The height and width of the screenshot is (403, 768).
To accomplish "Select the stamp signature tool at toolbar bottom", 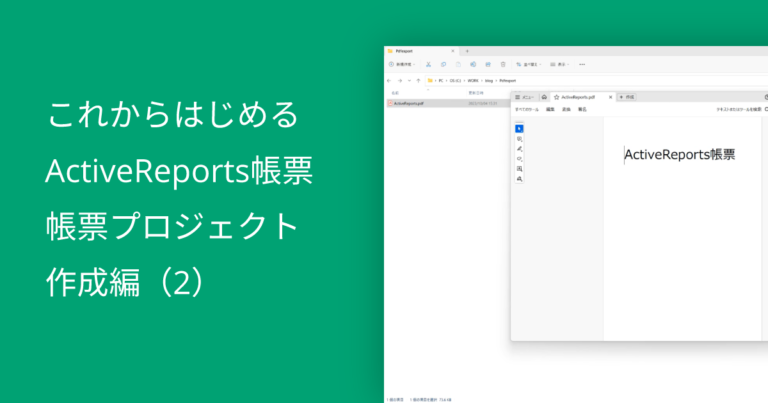I will point(519,179).
